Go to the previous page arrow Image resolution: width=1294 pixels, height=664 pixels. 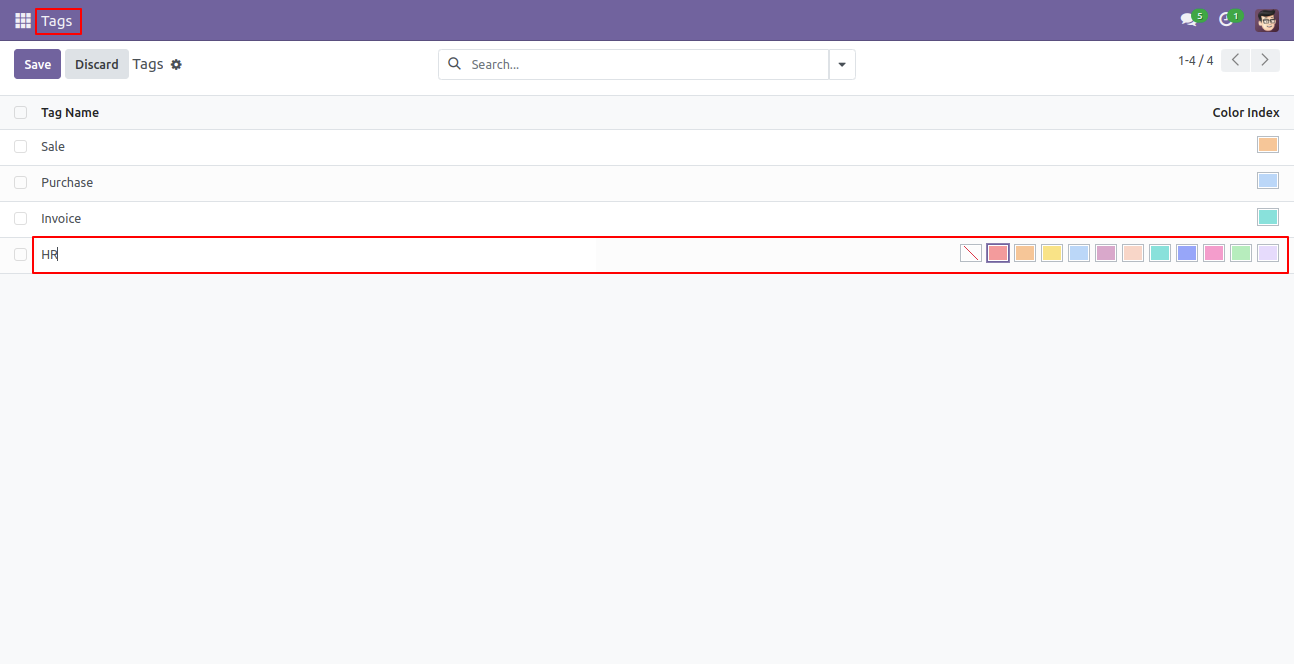[x=1236, y=60]
